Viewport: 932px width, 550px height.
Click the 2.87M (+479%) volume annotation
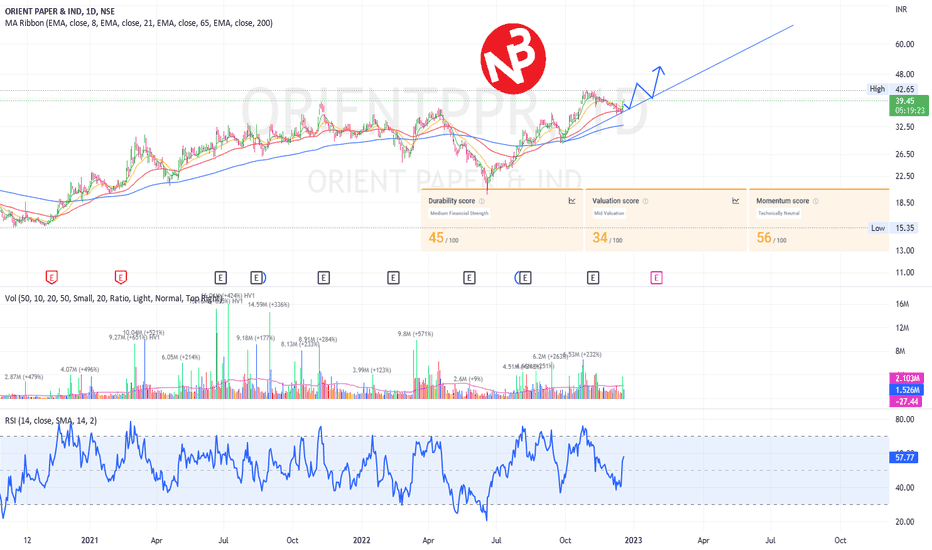coord(24,377)
